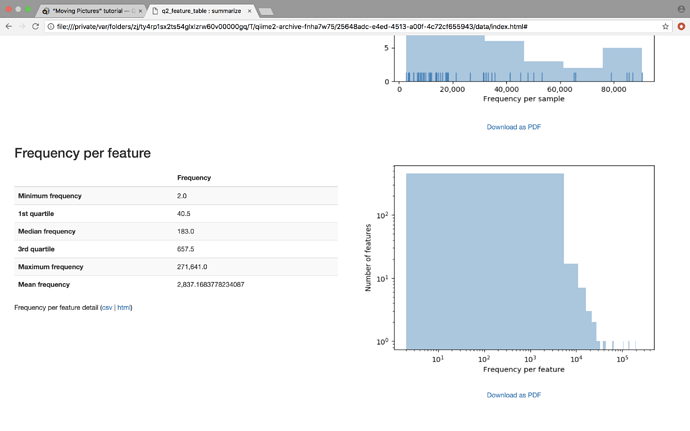Image resolution: width=690 pixels, height=431 pixels.
Task: Click the file URL address bar
Action: pyautogui.click(x=350, y=27)
